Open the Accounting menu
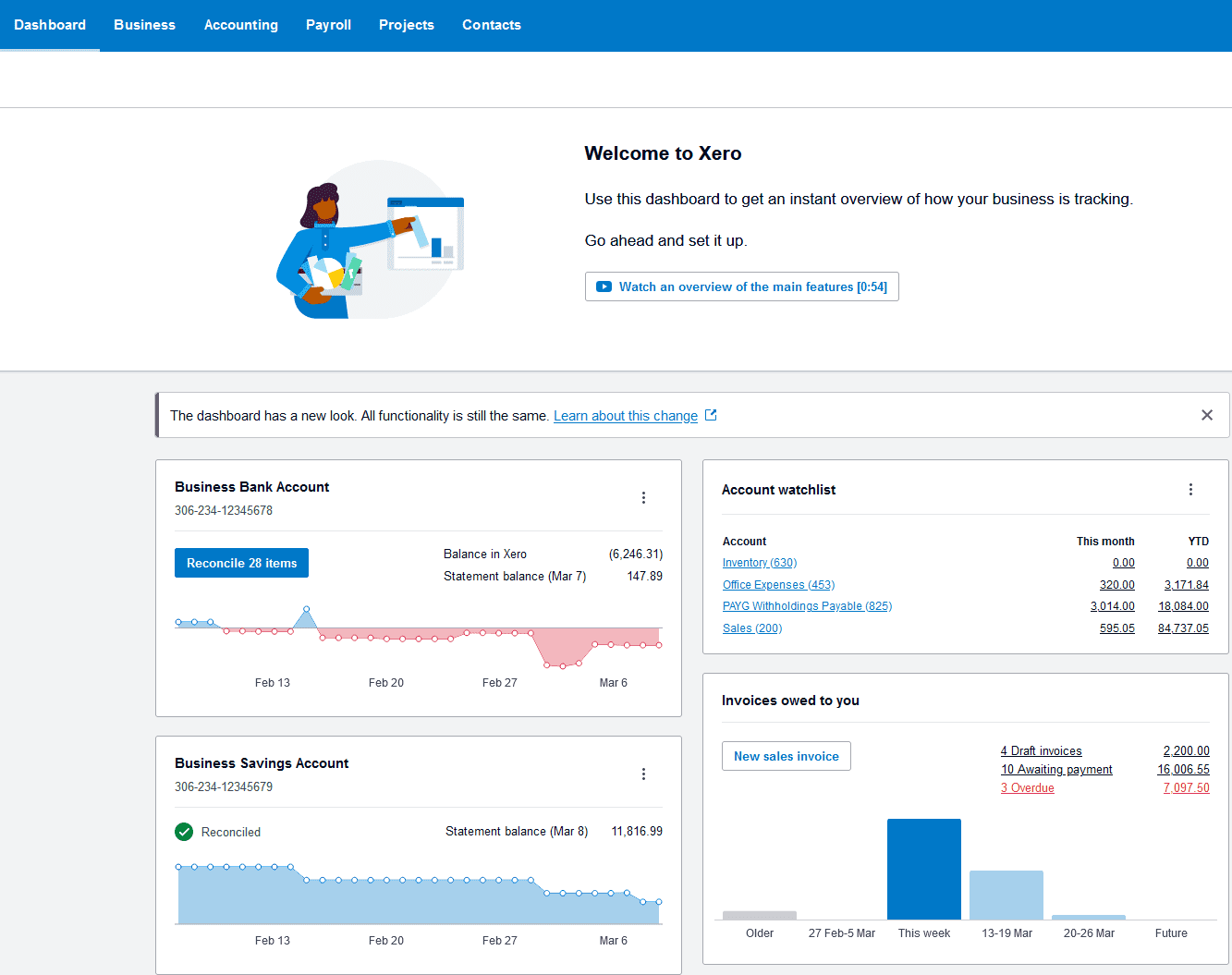The image size is (1232, 975). [241, 25]
